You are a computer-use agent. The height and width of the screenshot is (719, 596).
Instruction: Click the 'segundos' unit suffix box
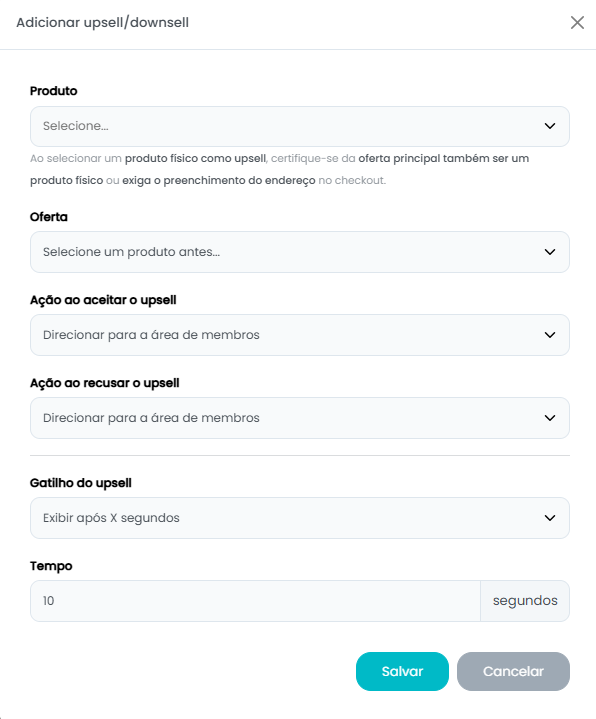point(525,601)
